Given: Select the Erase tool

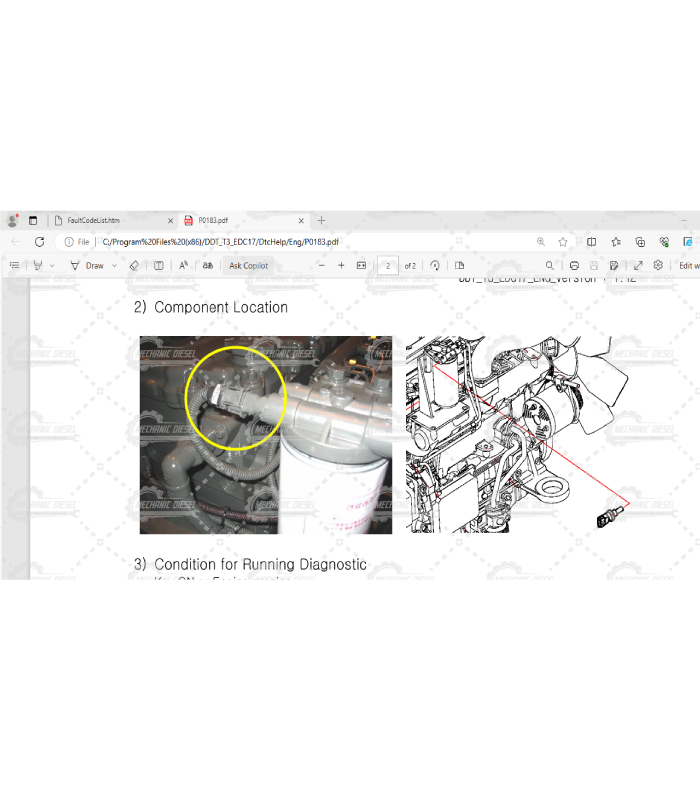Looking at the screenshot, I should [134, 266].
